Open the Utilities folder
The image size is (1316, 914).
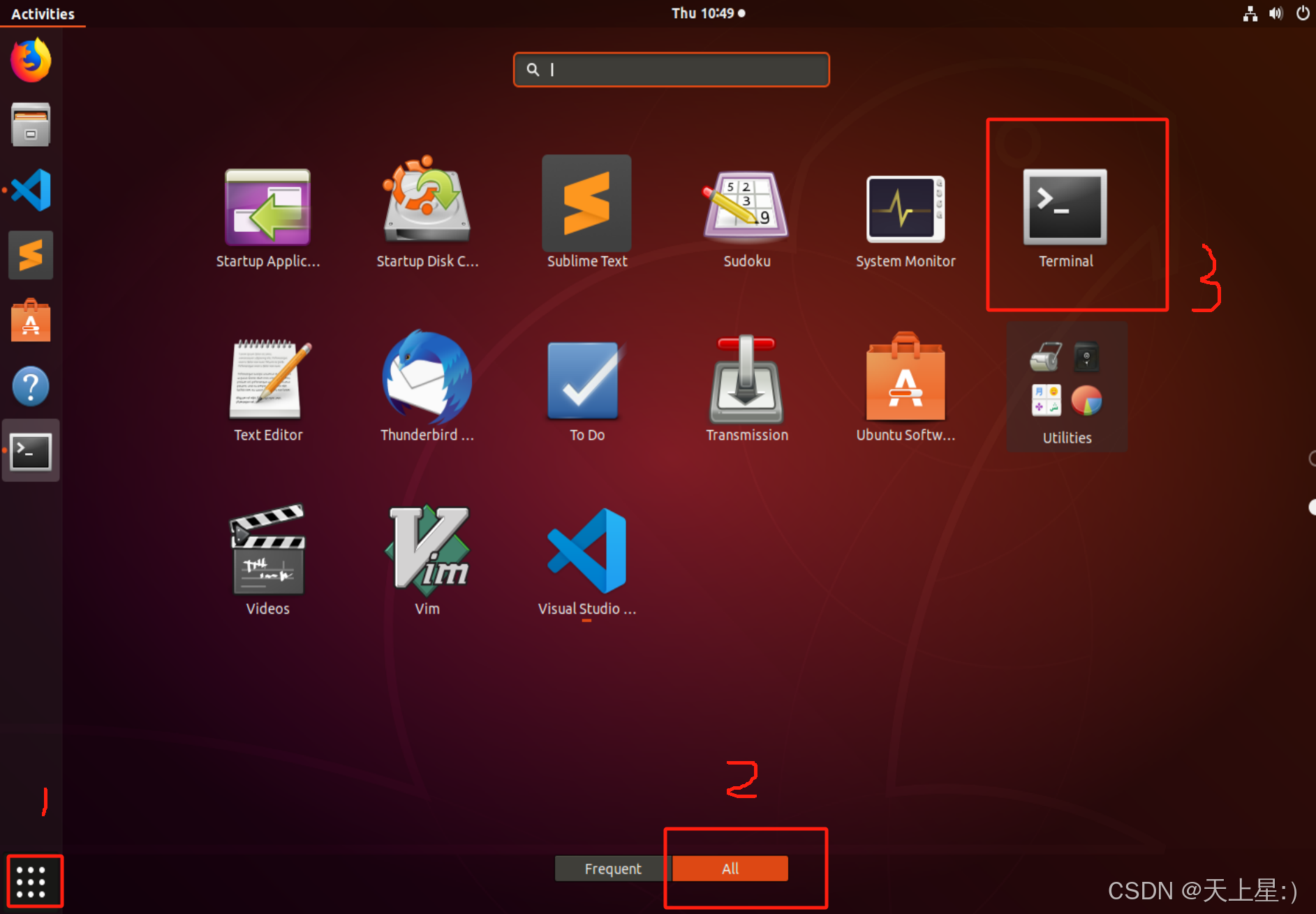coord(1067,387)
